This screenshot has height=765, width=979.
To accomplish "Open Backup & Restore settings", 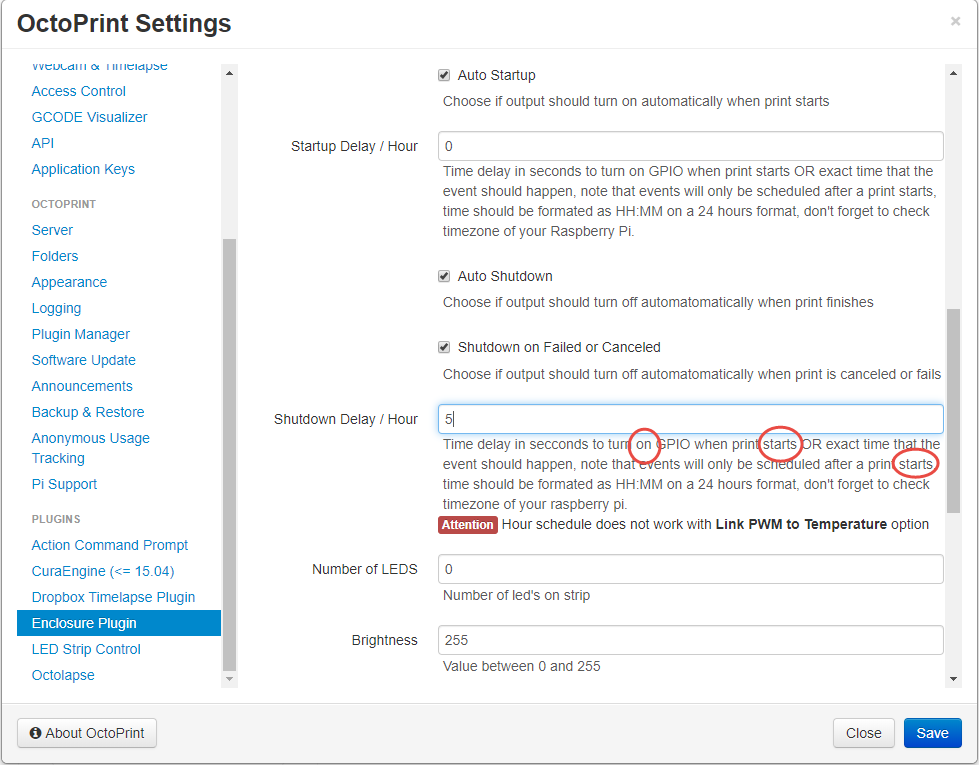I will click(x=87, y=411).
